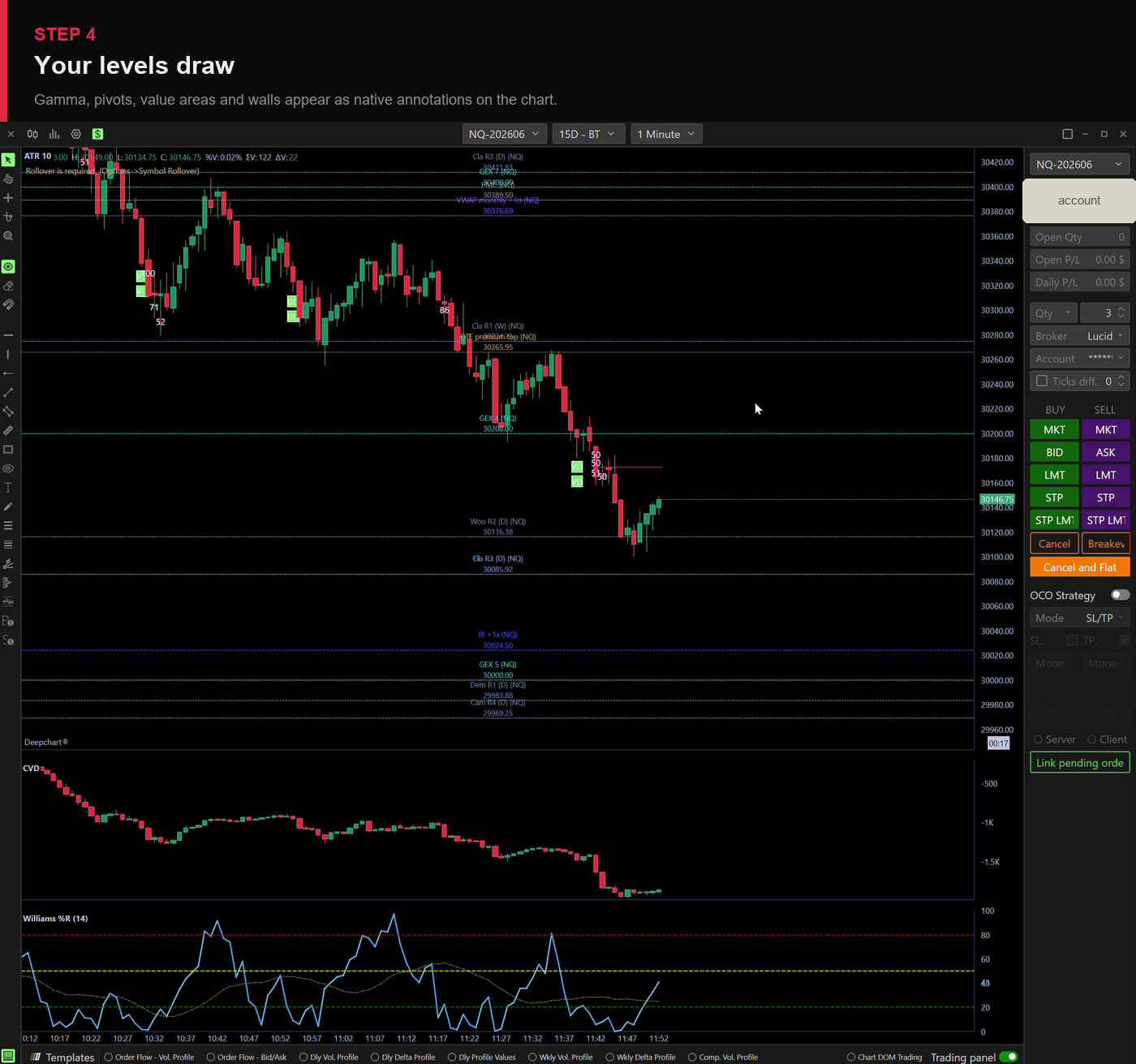Image resolution: width=1136 pixels, height=1064 pixels.
Task: Select the Order Flow - Vol. Profile template
Action: coord(149,1057)
